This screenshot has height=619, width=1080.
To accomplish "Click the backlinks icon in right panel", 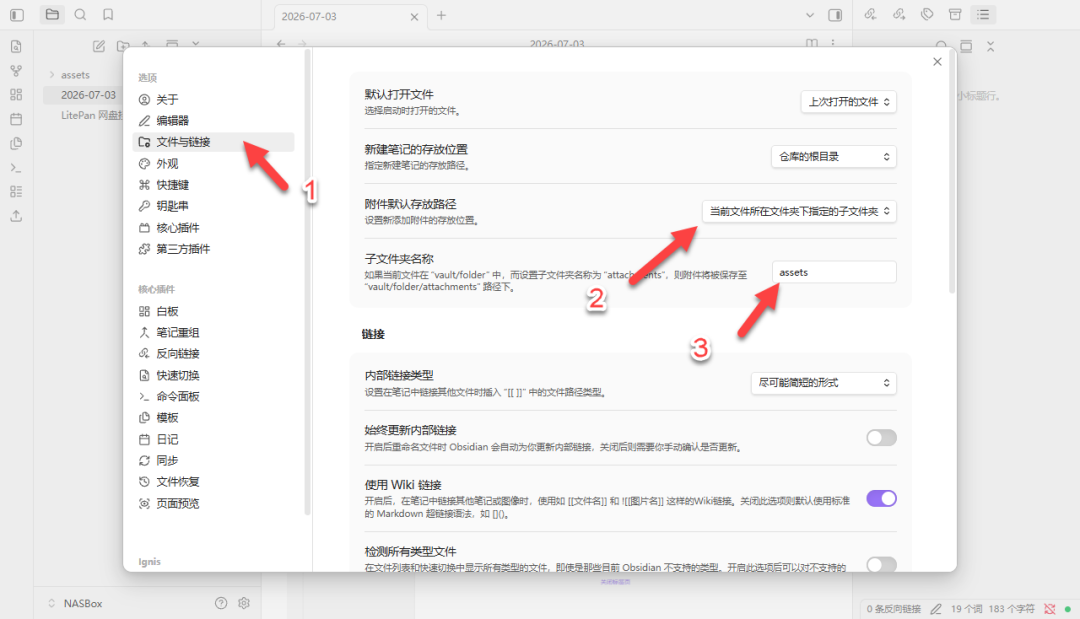I will point(871,14).
